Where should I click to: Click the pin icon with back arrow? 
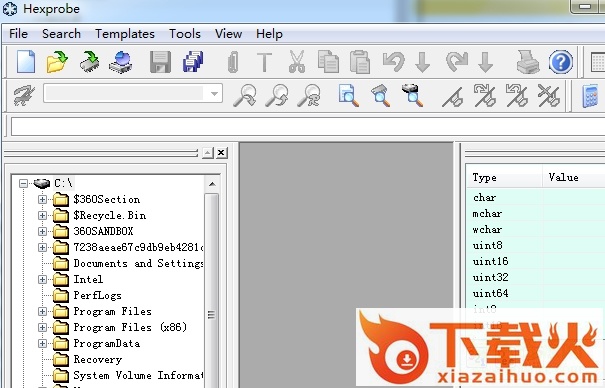coord(517,95)
